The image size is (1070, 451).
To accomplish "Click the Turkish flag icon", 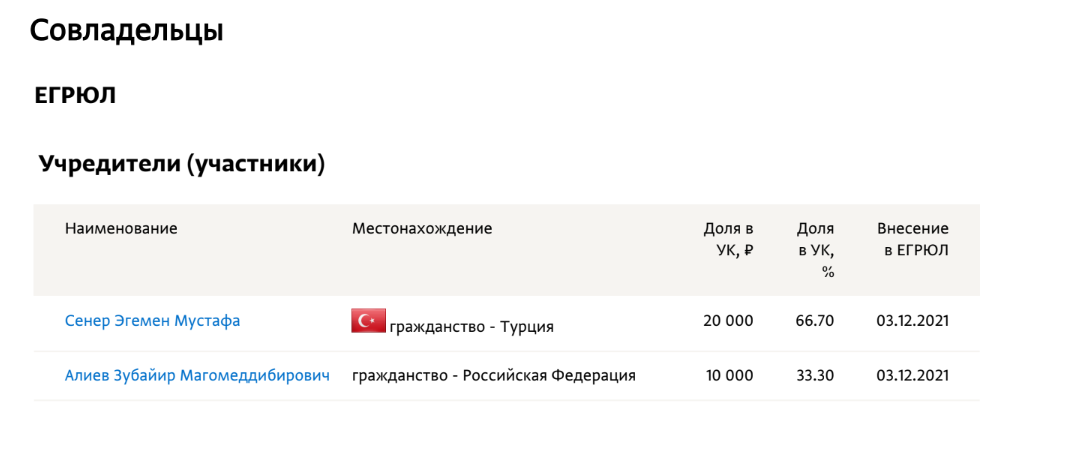I will pyautogui.click(x=368, y=321).
